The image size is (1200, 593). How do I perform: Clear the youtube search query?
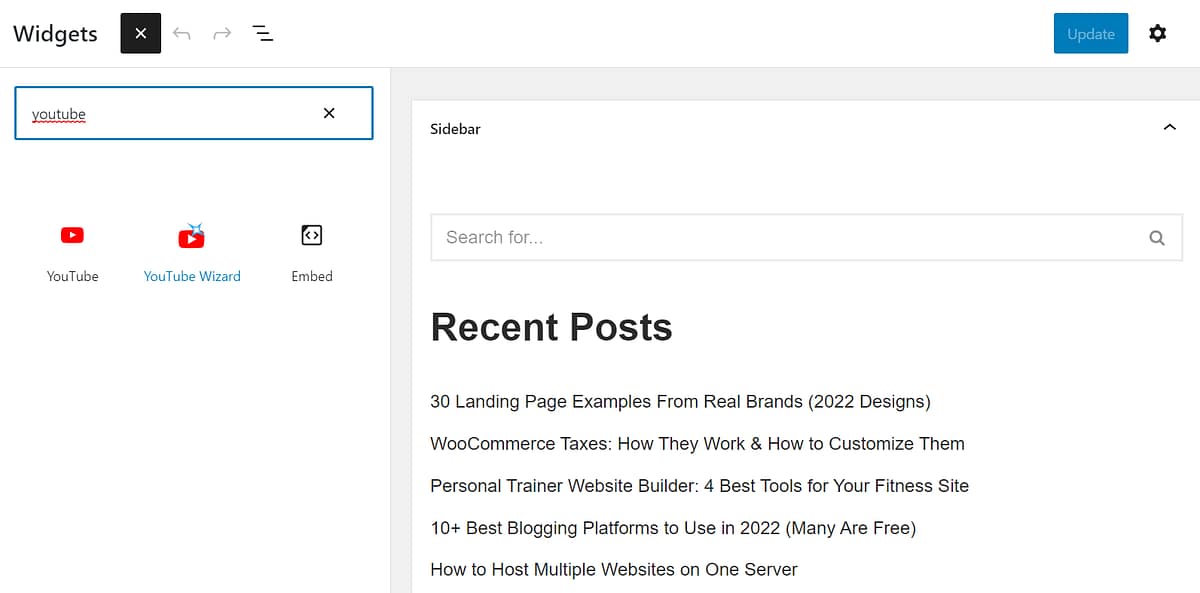click(329, 113)
